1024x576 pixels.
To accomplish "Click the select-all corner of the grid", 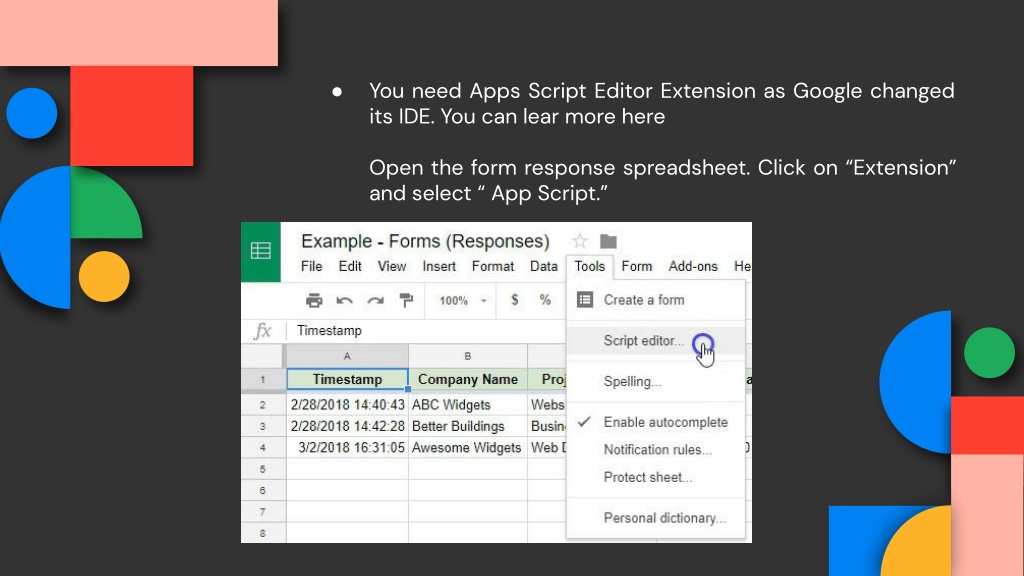I will pyautogui.click(x=263, y=356).
